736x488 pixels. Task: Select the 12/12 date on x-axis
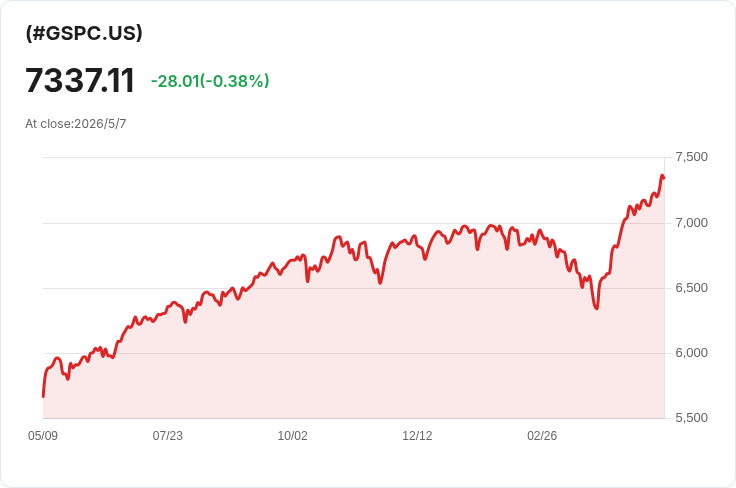click(x=417, y=436)
